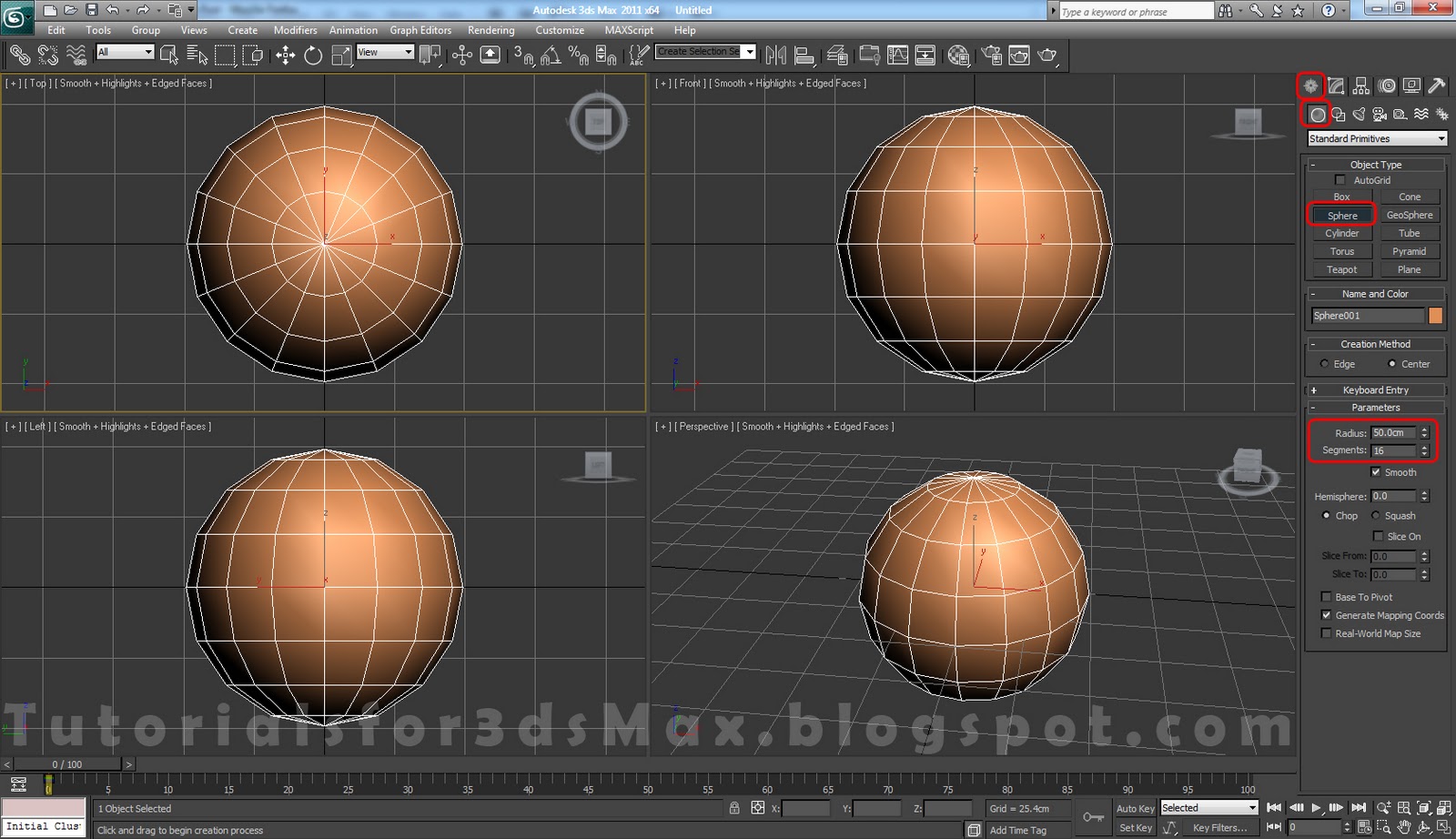The width and height of the screenshot is (1456, 839).
Task: Enable the AutoGrid checkbox
Action: 1340,180
